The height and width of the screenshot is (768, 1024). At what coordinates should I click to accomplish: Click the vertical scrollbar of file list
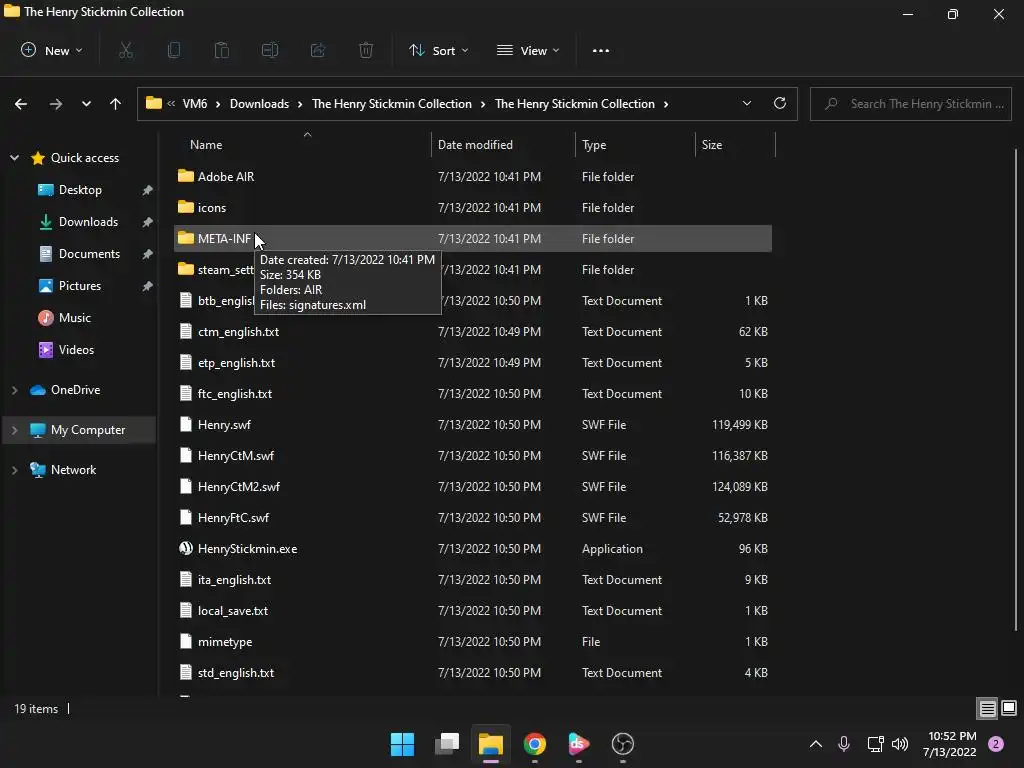1016,390
